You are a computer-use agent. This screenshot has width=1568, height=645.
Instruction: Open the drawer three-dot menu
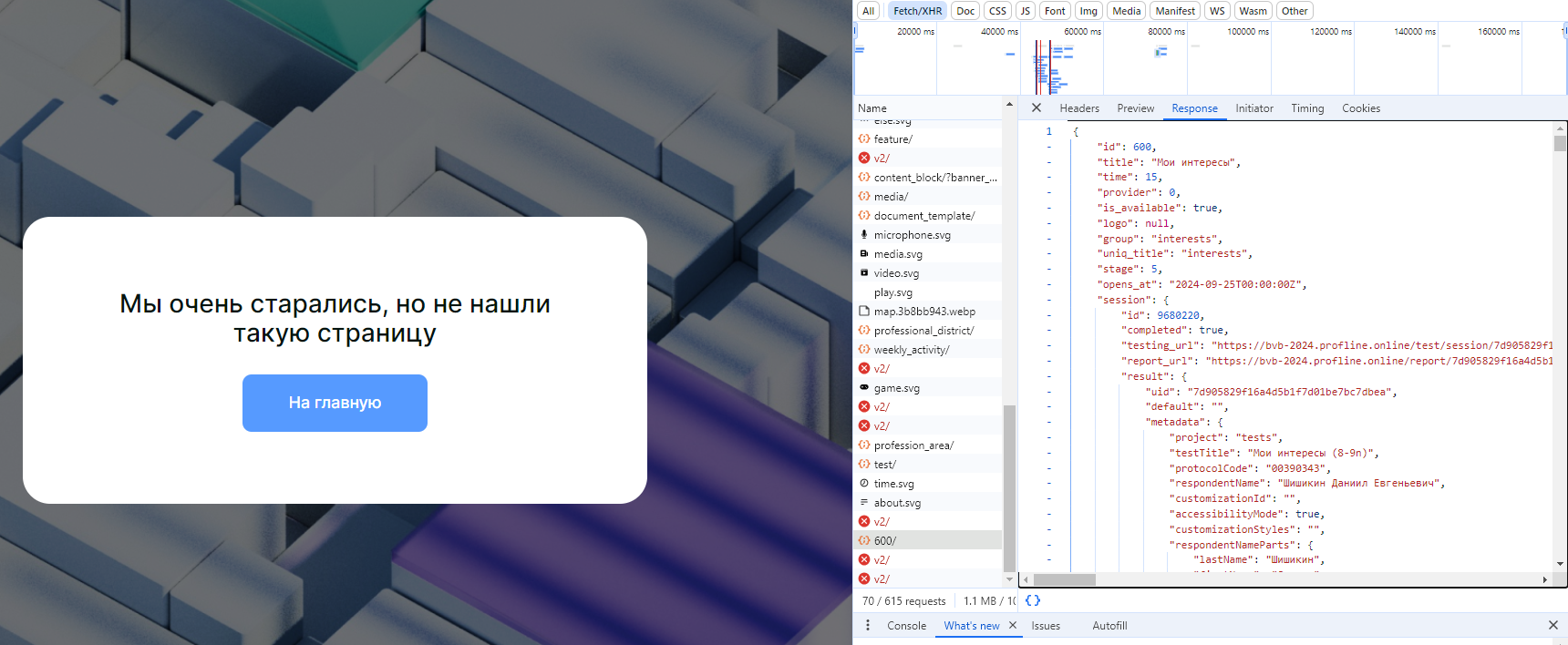coord(867,625)
